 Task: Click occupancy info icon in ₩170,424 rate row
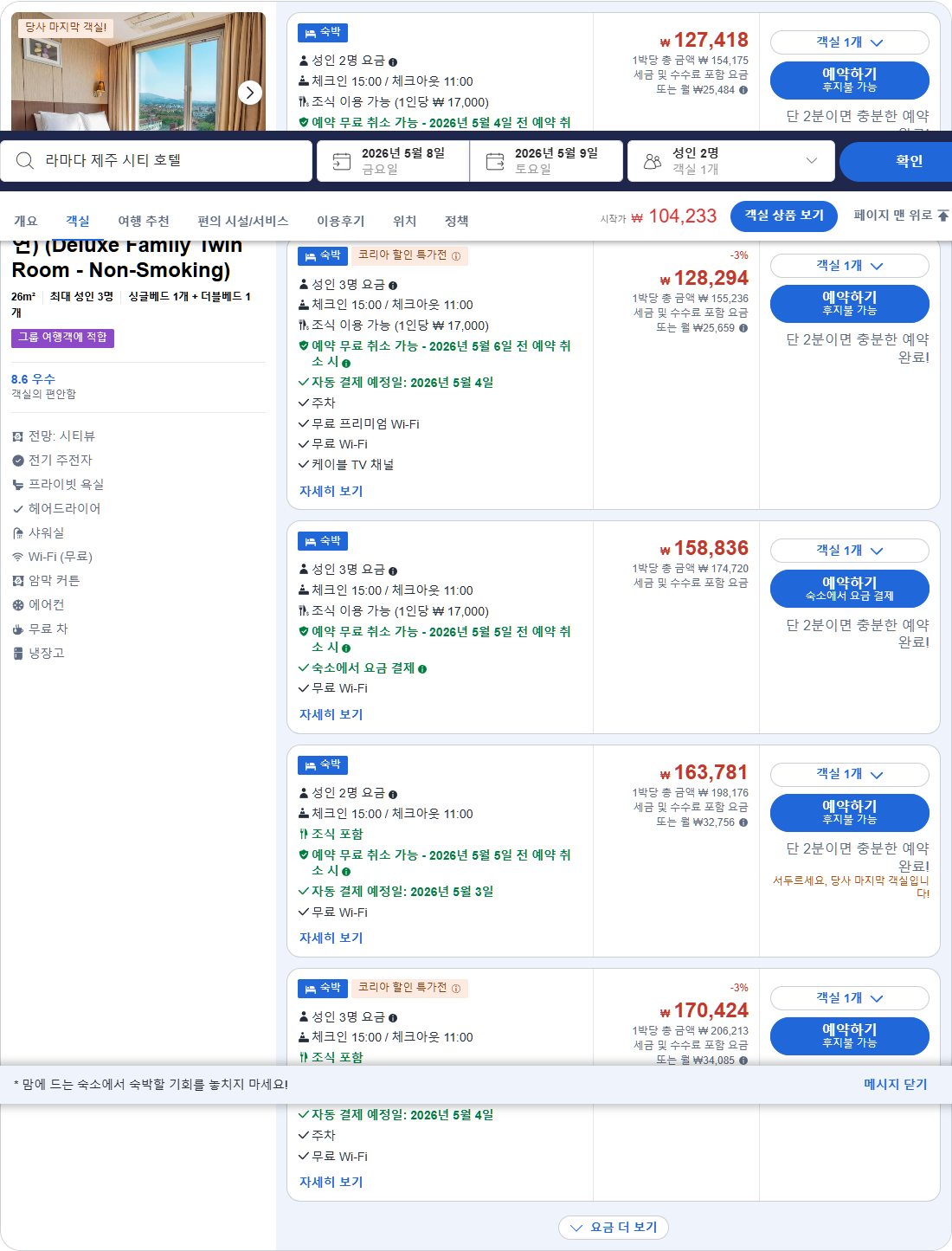tap(393, 1018)
